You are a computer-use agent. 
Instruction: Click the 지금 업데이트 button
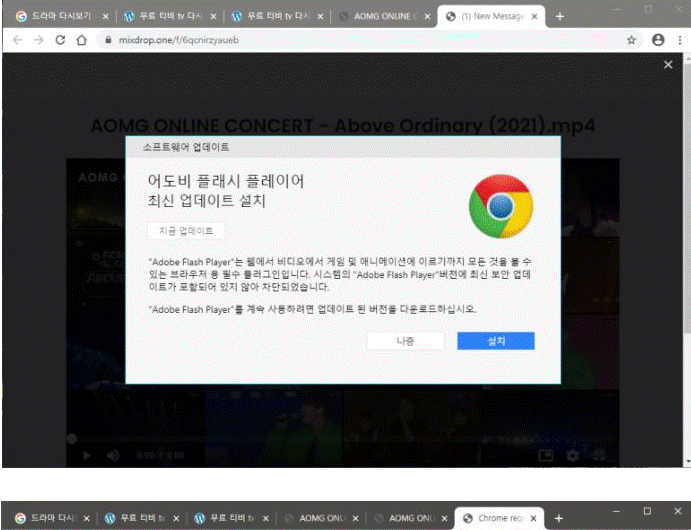pos(186,231)
